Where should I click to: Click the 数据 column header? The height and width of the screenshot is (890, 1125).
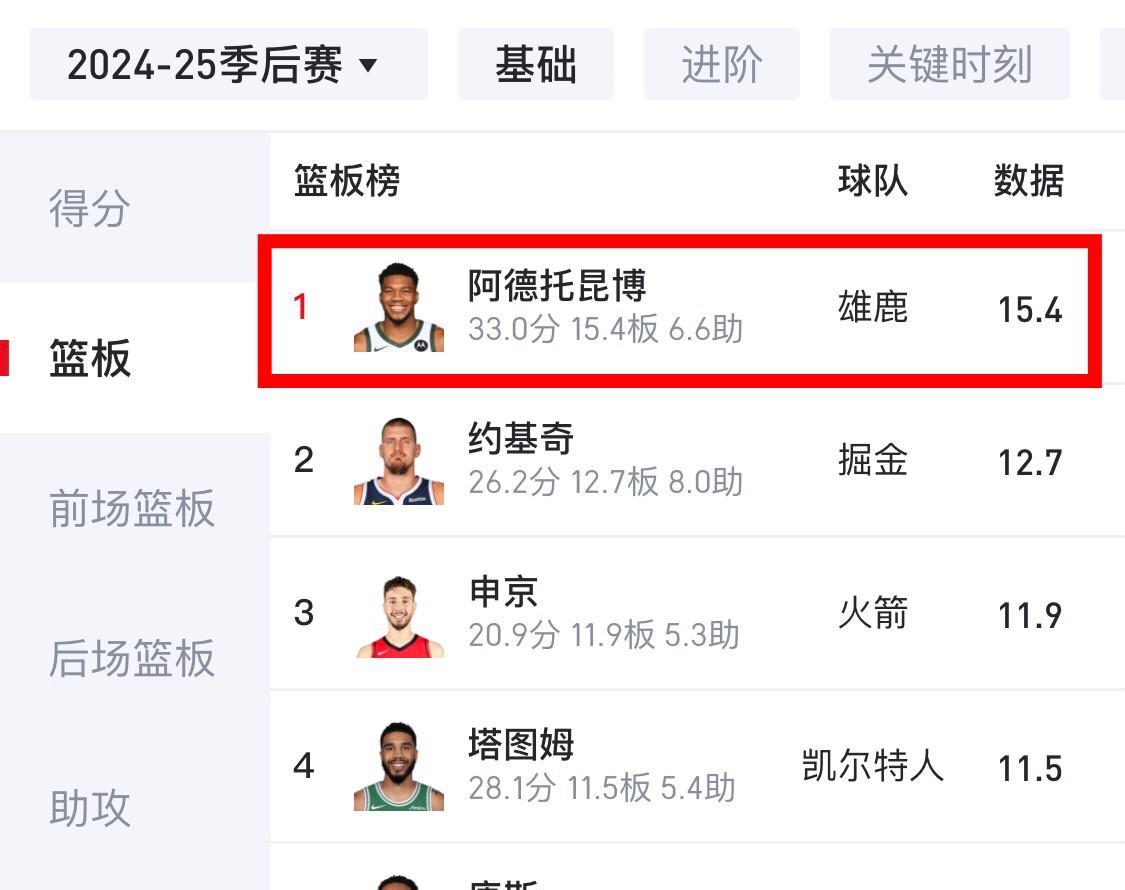click(x=1028, y=180)
